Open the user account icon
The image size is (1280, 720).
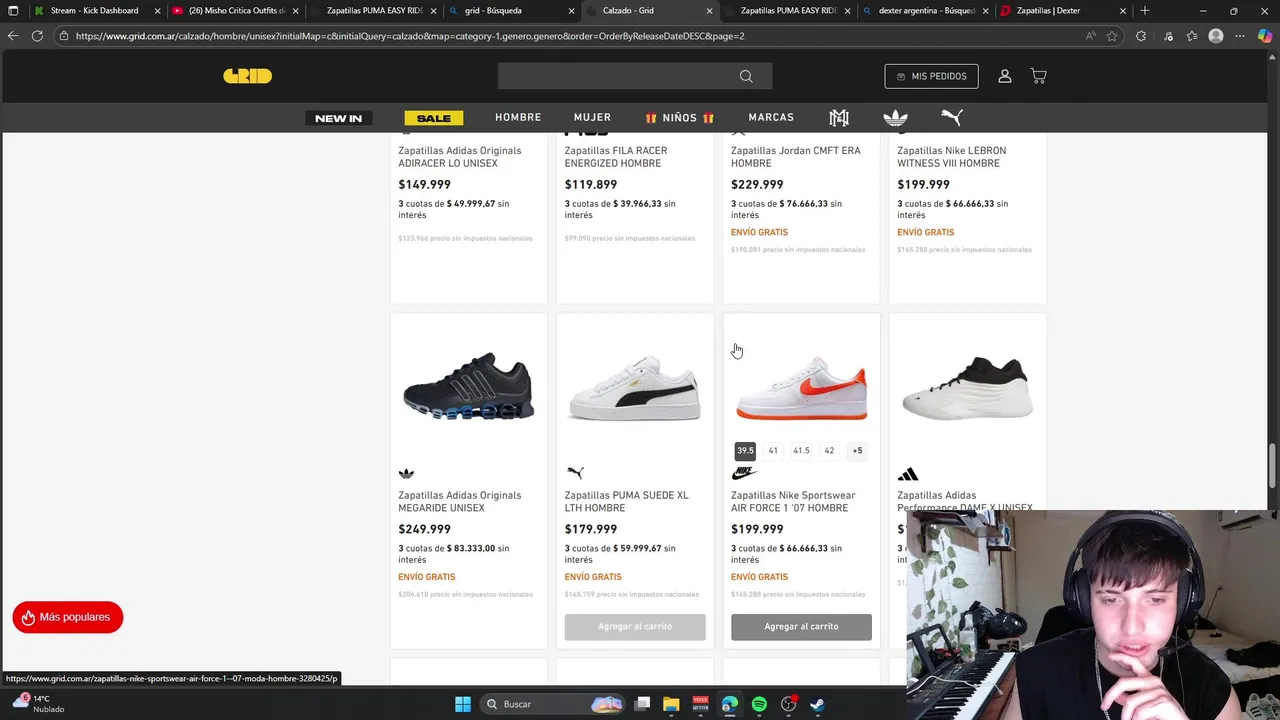[x=1005, y=76]
